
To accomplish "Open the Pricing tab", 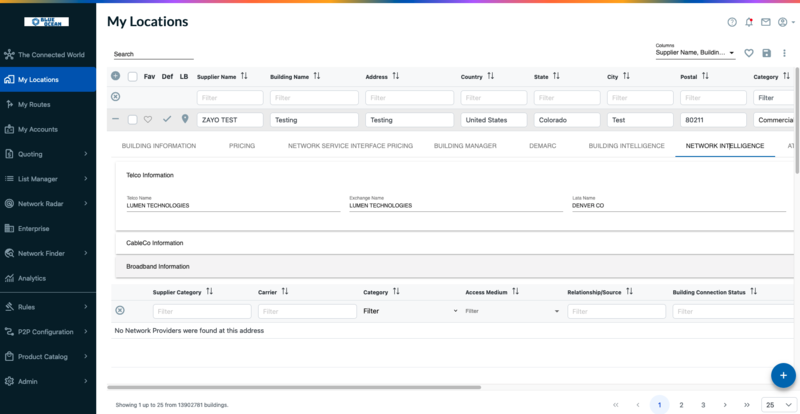I will point(242,146).
